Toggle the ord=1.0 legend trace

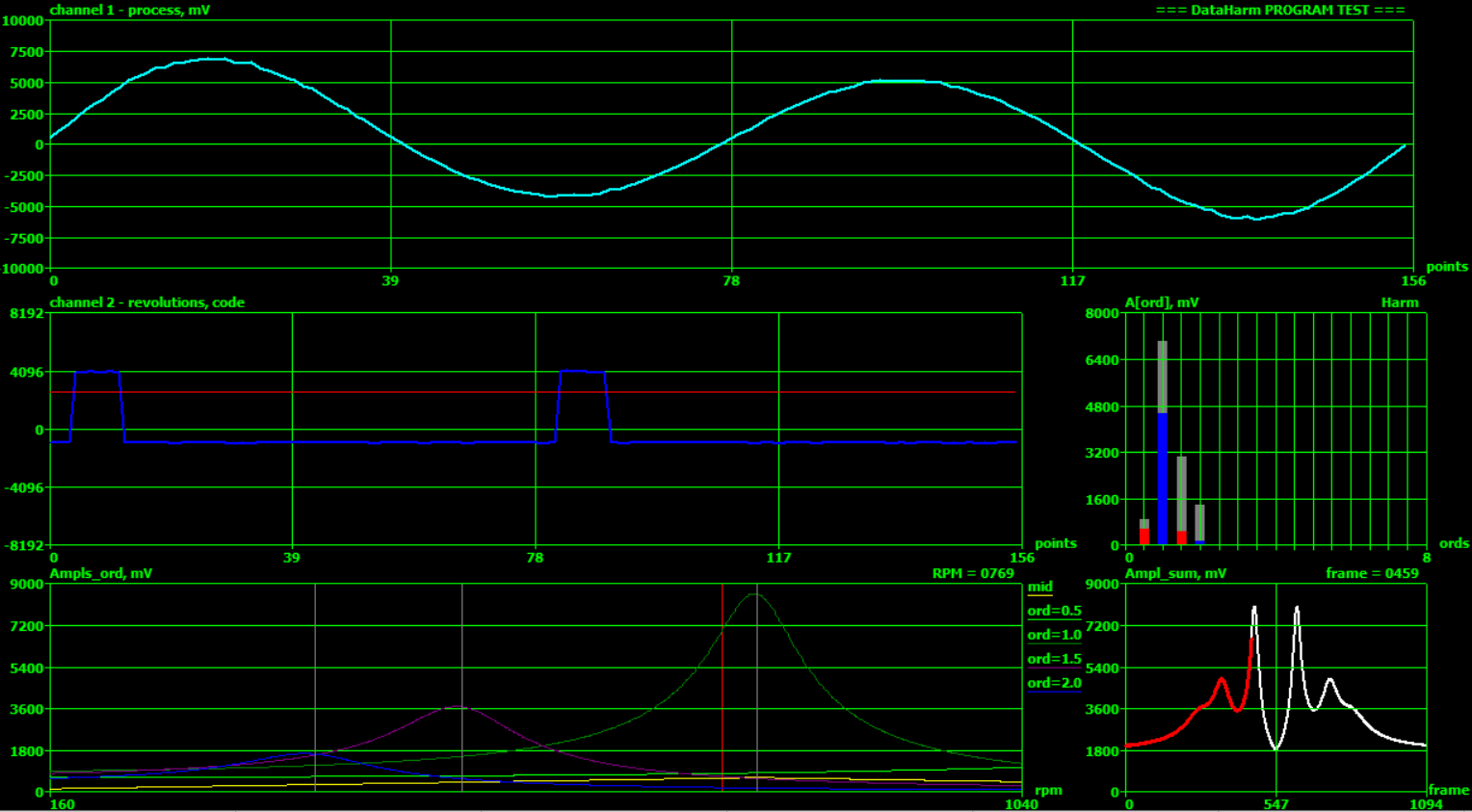click(x=1053, y=635)
